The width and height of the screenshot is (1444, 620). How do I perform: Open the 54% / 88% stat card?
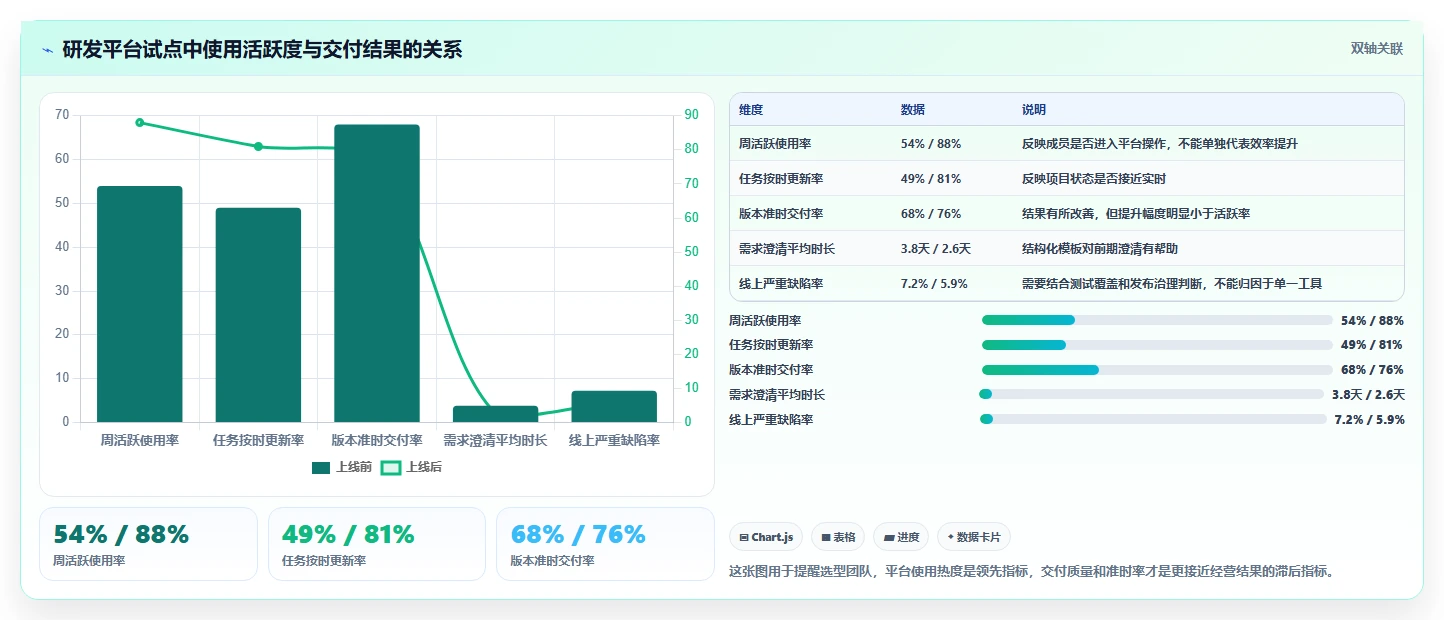point(148,544)
